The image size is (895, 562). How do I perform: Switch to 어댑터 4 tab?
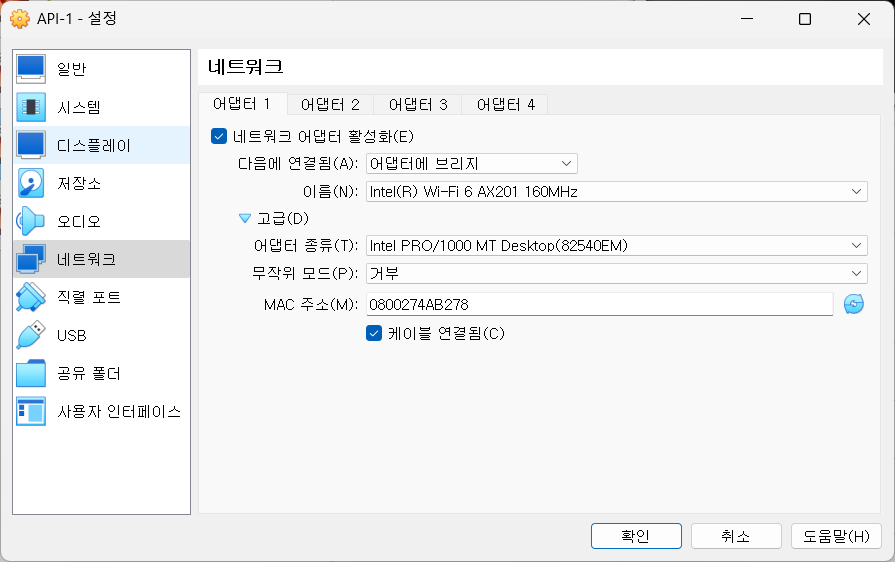click(506, 104)
